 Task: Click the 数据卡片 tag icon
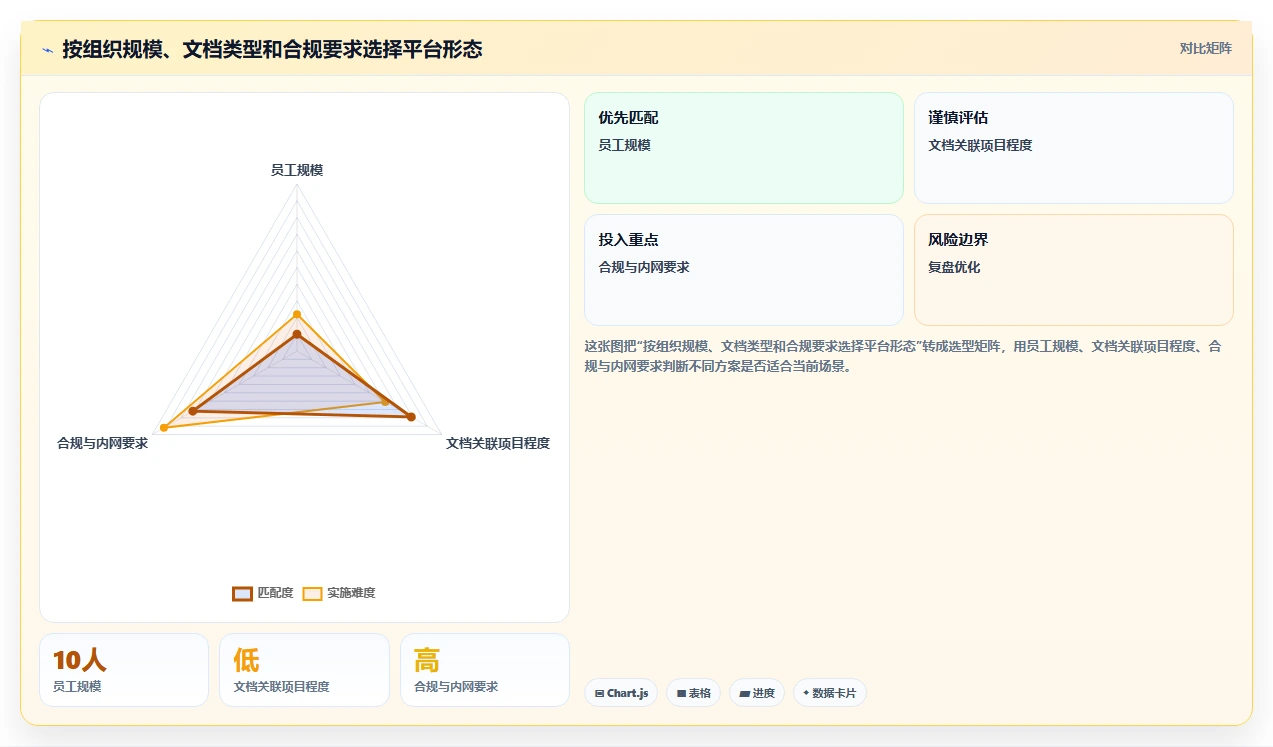806,693
